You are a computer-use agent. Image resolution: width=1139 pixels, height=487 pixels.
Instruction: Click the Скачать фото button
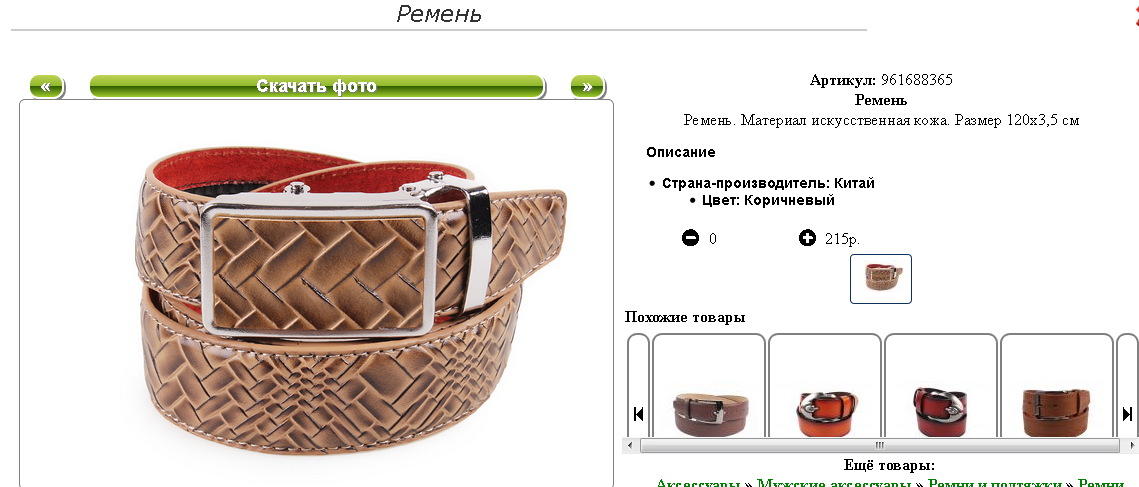(x=317, y=86)
